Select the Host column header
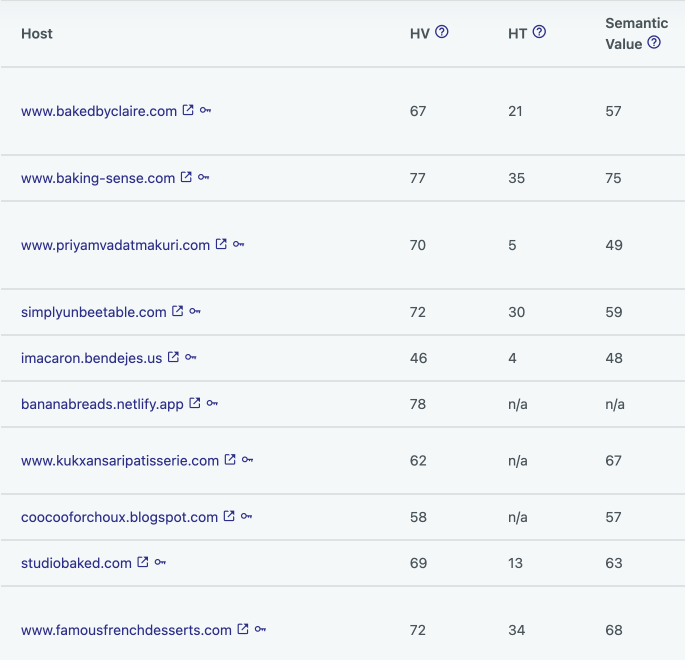 pyautogui.click(x=37, y=34)
